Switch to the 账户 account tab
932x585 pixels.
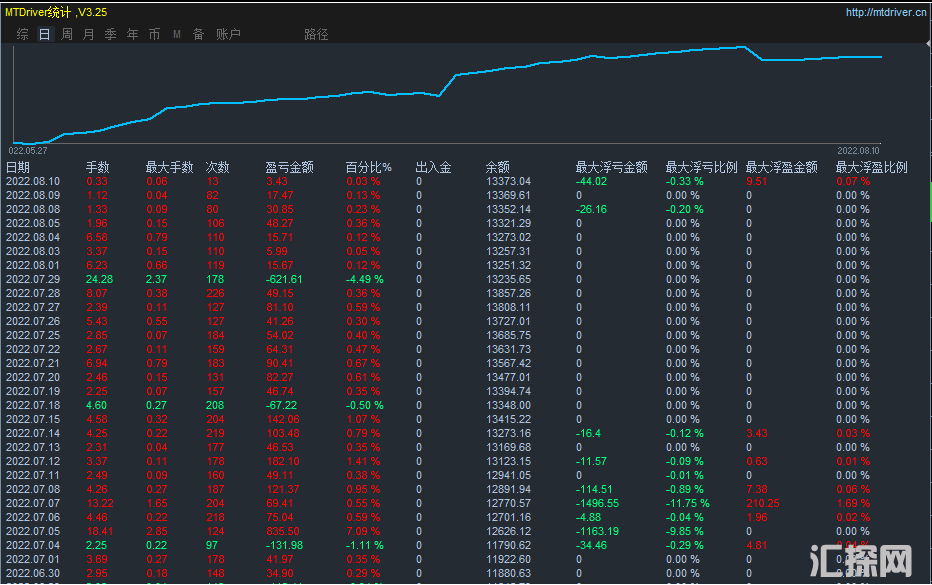(x=228, y=34)
